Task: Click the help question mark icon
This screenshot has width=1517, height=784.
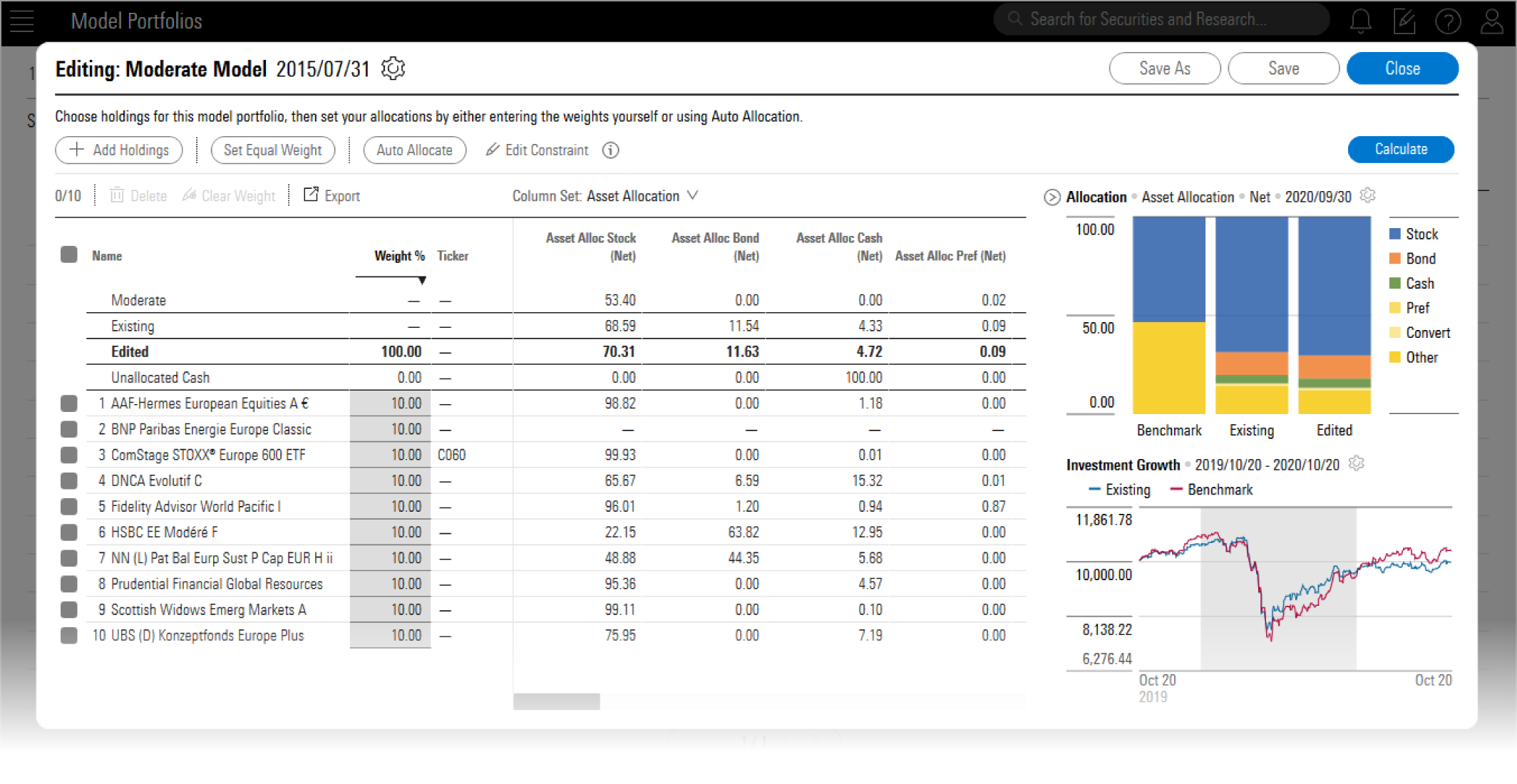Action: (1448, 21)
